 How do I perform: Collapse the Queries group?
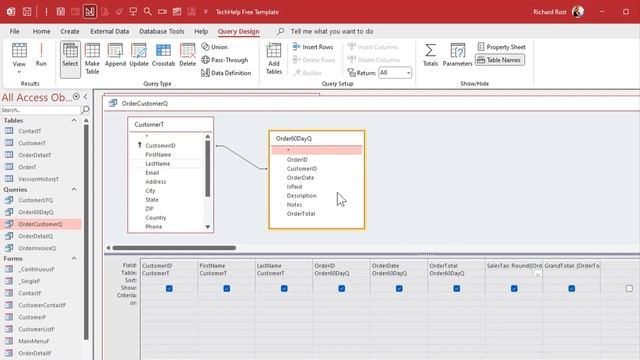pyautogui.click(x=74, y=189)
